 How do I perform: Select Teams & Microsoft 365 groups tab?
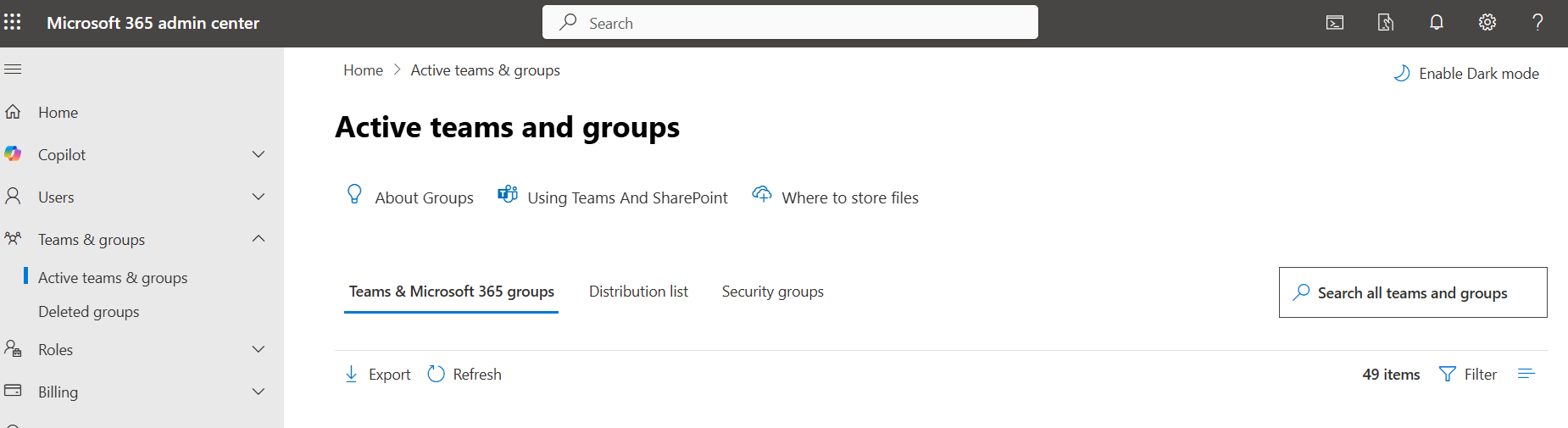(451, 292)
